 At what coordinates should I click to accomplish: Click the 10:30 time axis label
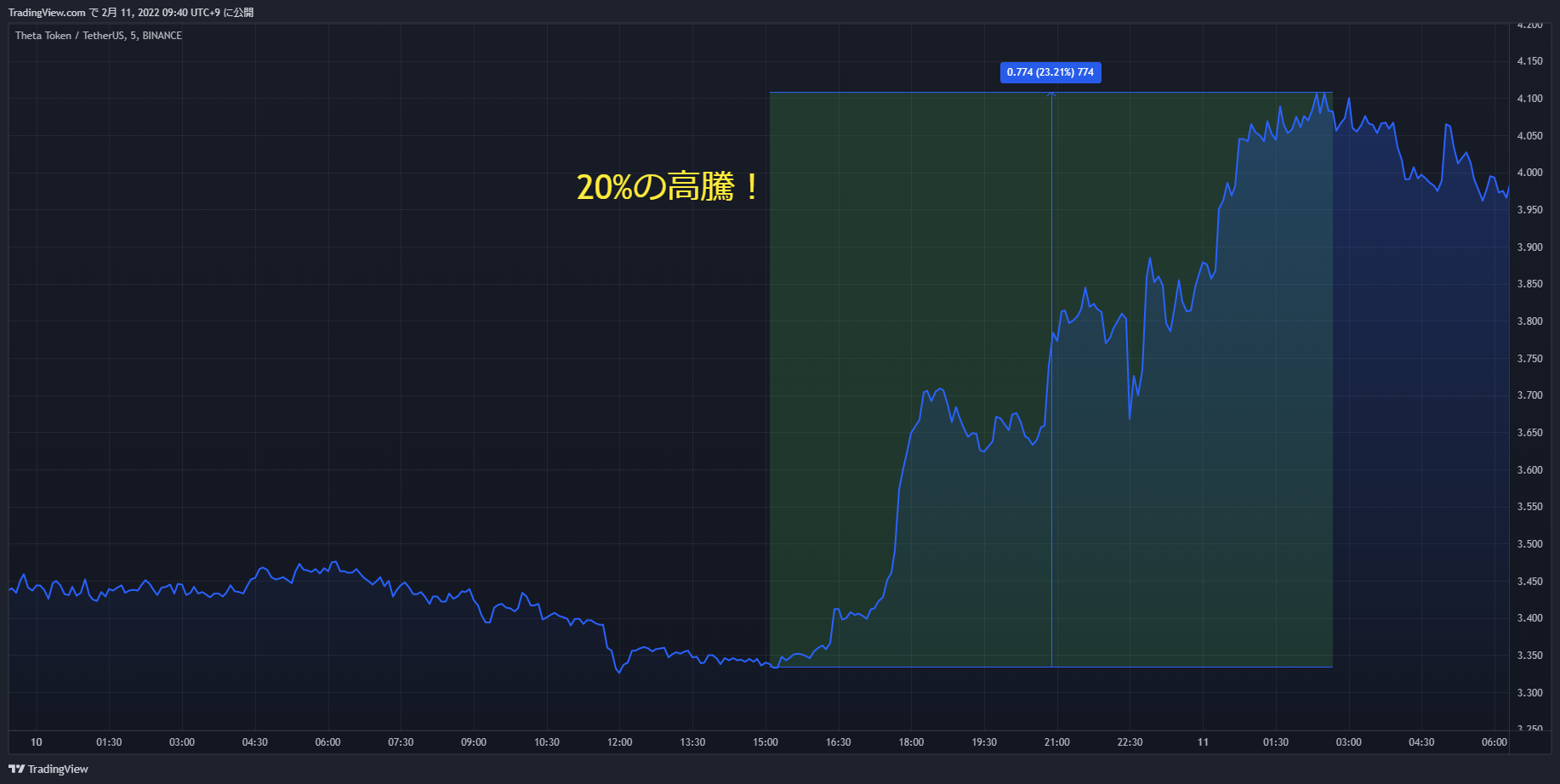tap(547, 742)
